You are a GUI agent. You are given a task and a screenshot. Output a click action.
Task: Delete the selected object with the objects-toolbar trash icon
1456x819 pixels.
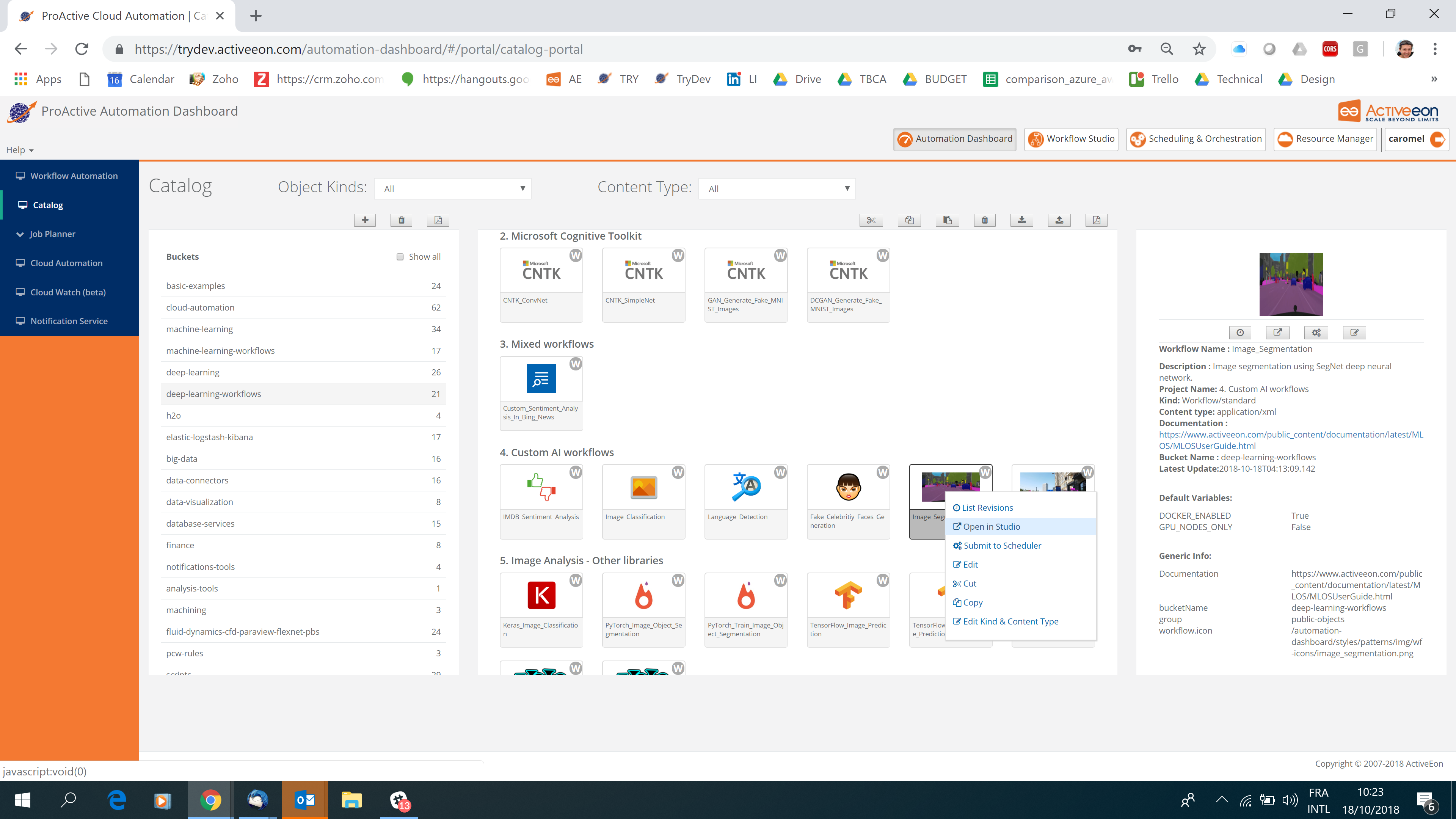coord(985,220)
